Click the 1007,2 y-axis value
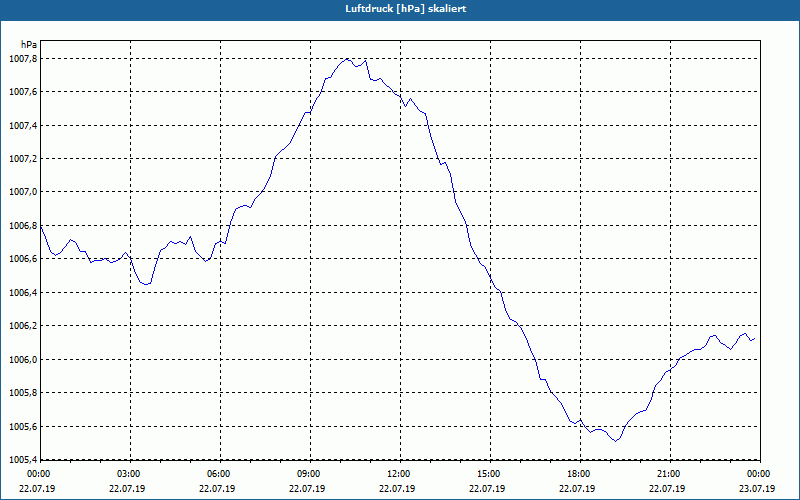 pos(23,159)
